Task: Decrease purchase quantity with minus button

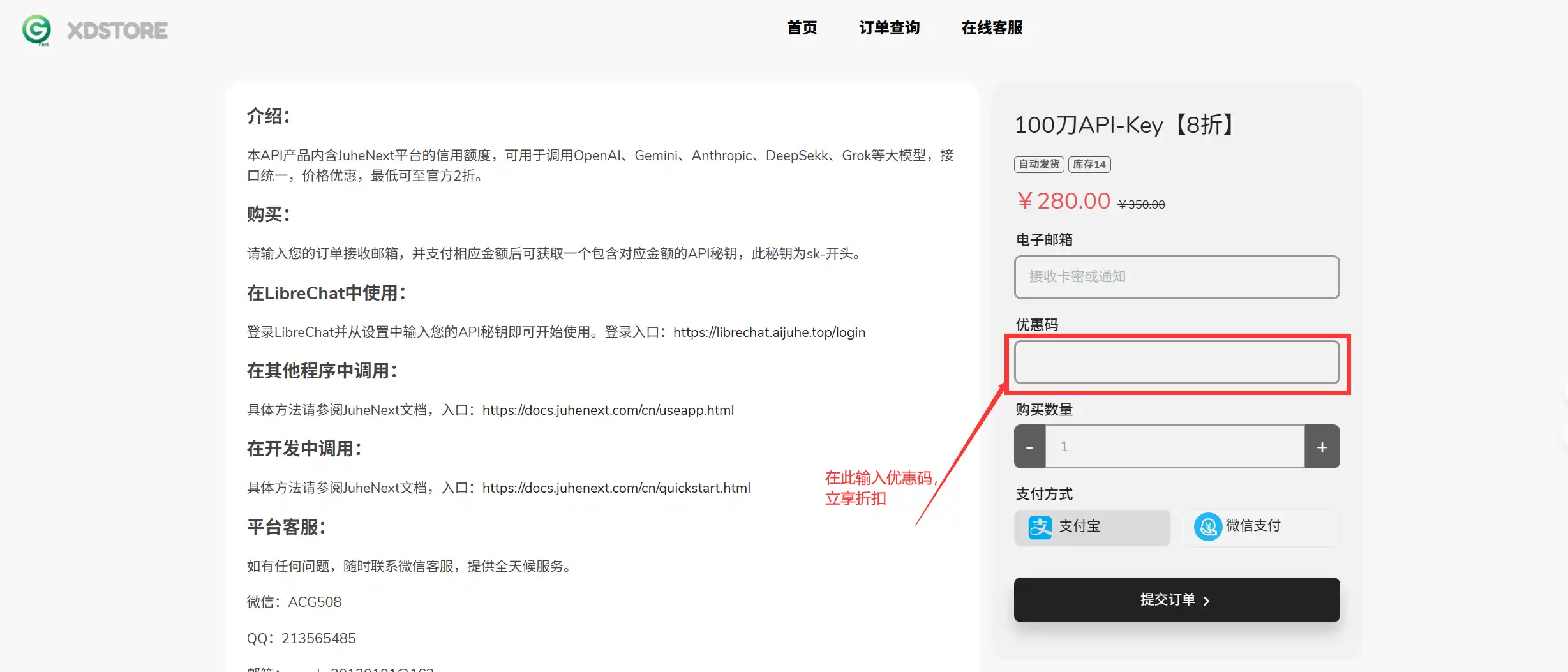Action: click(x=1029, y=447)
